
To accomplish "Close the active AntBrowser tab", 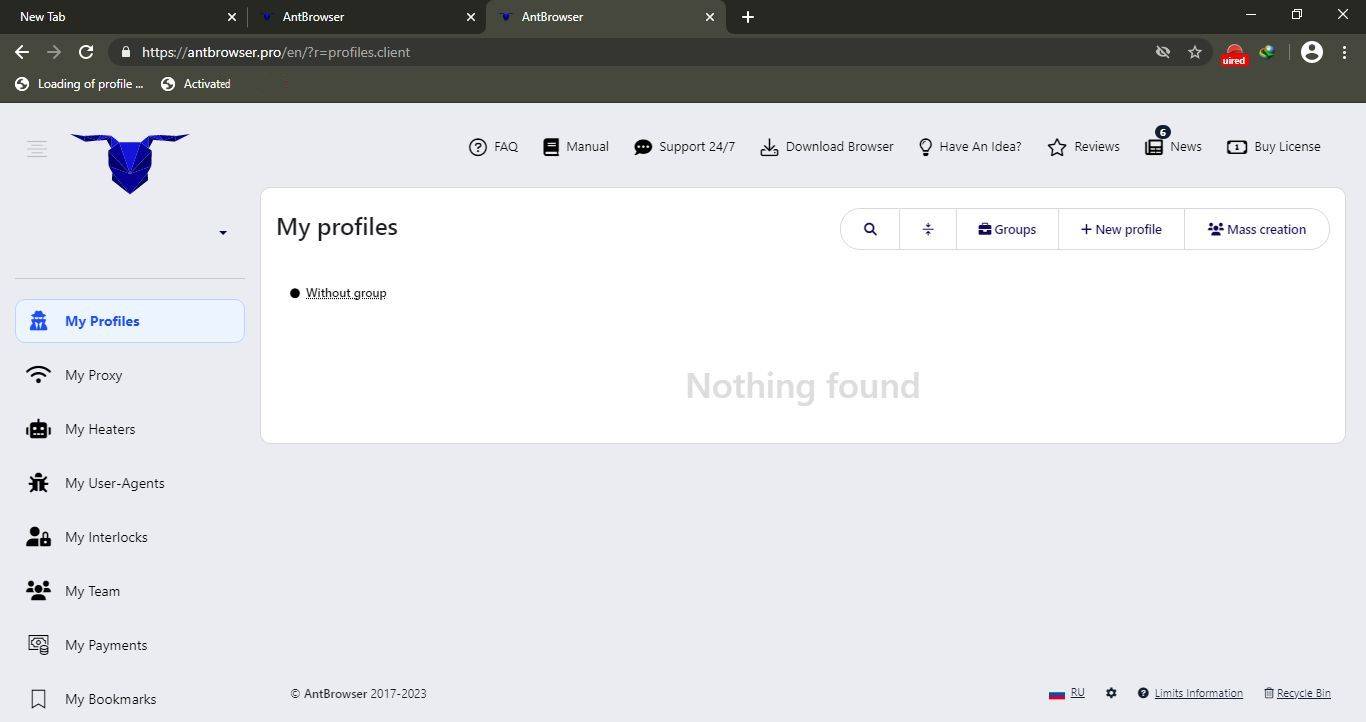I will click(710, 17).
